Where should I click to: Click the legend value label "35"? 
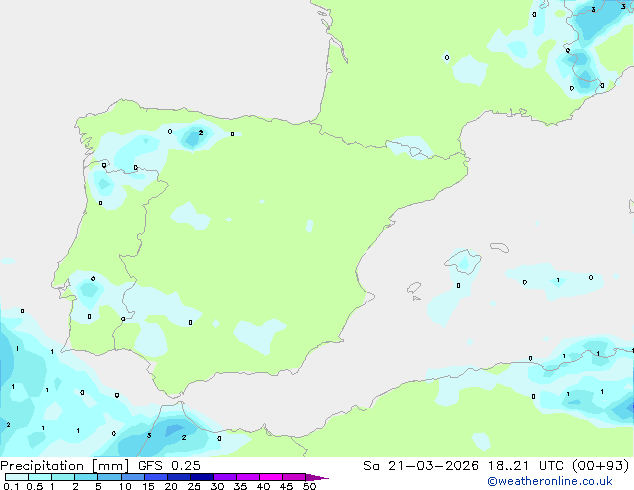coord(240,486)
